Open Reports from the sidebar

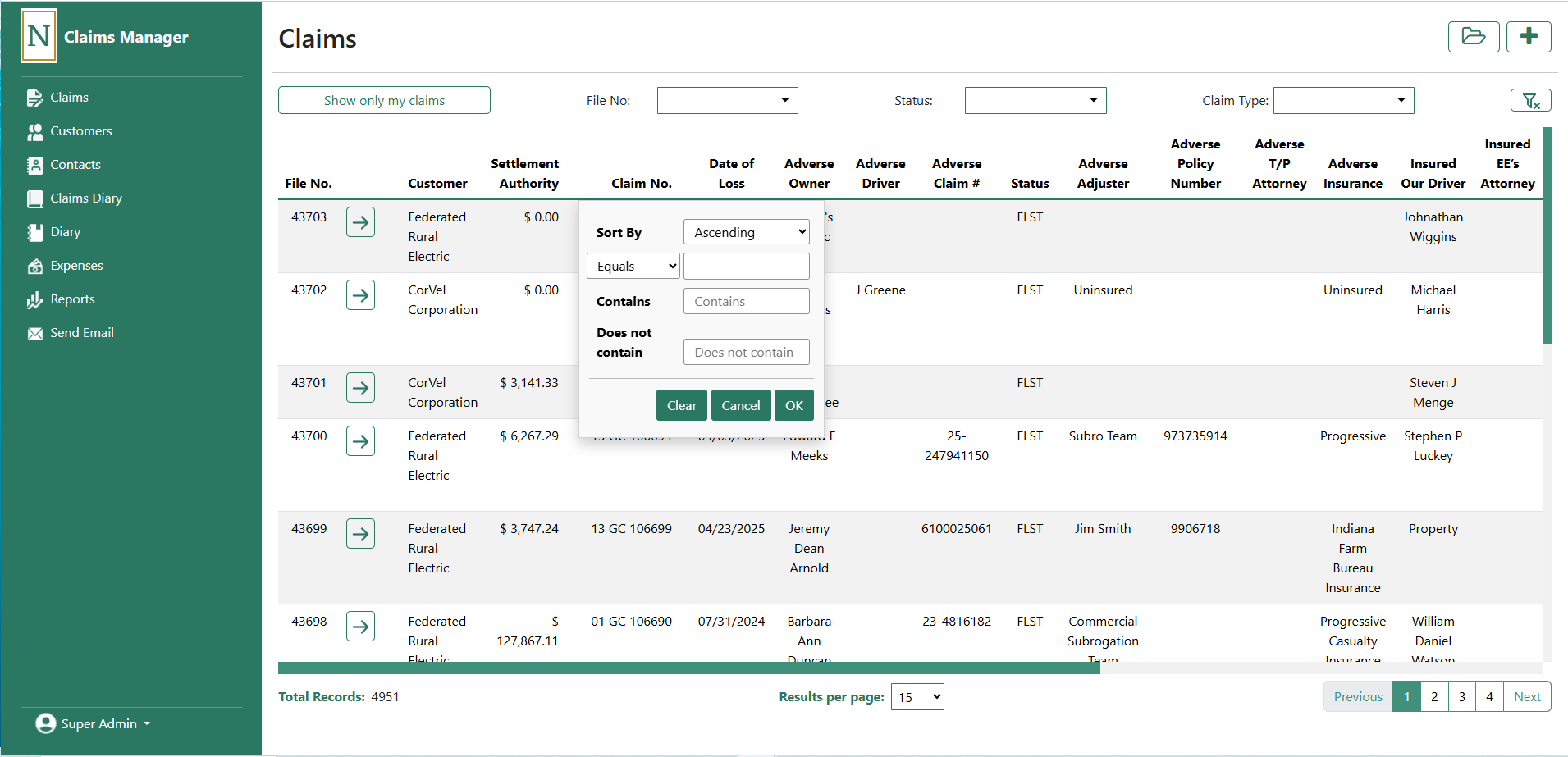point(72,299)
